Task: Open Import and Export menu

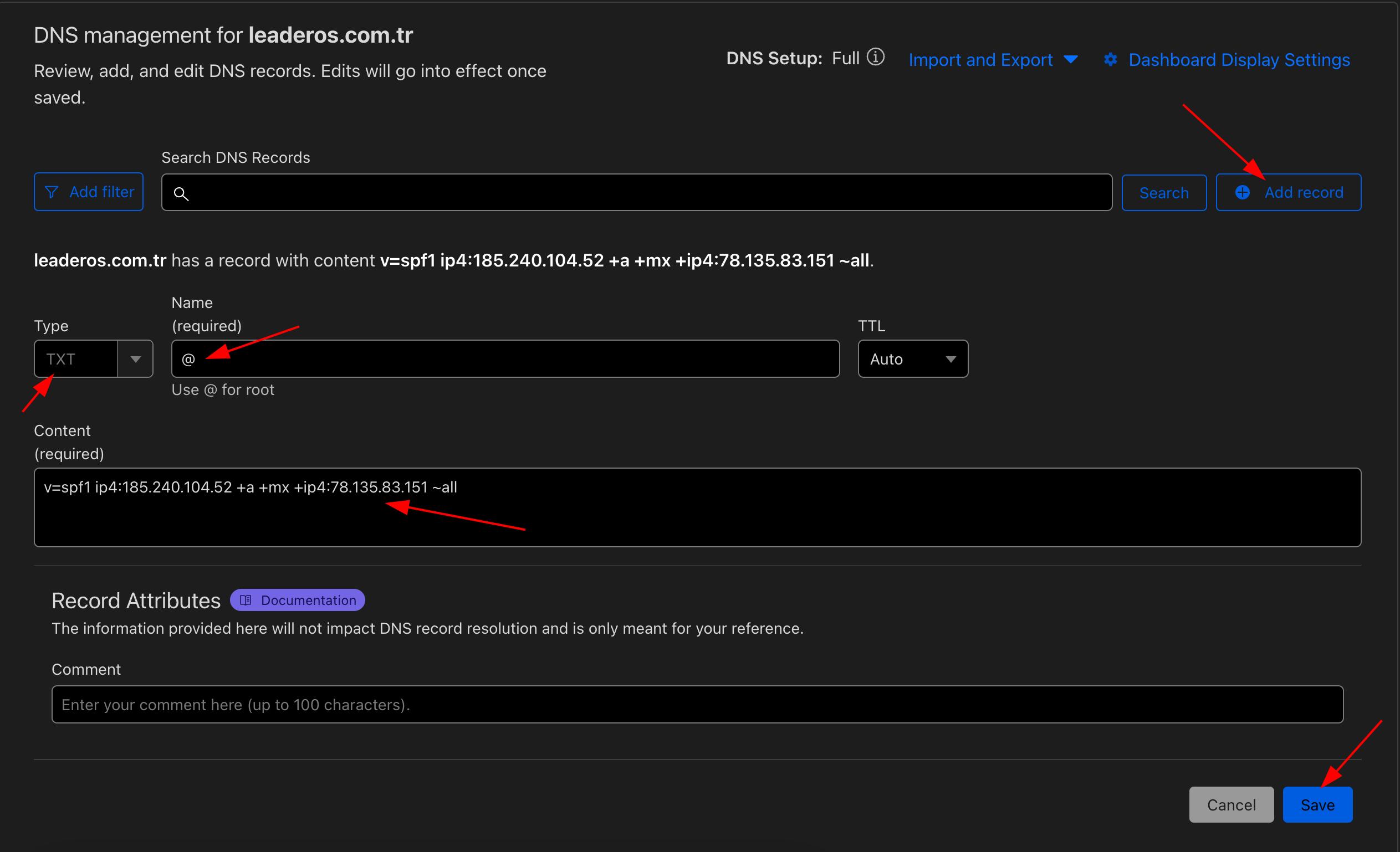Action: click(x=980, y=60)
